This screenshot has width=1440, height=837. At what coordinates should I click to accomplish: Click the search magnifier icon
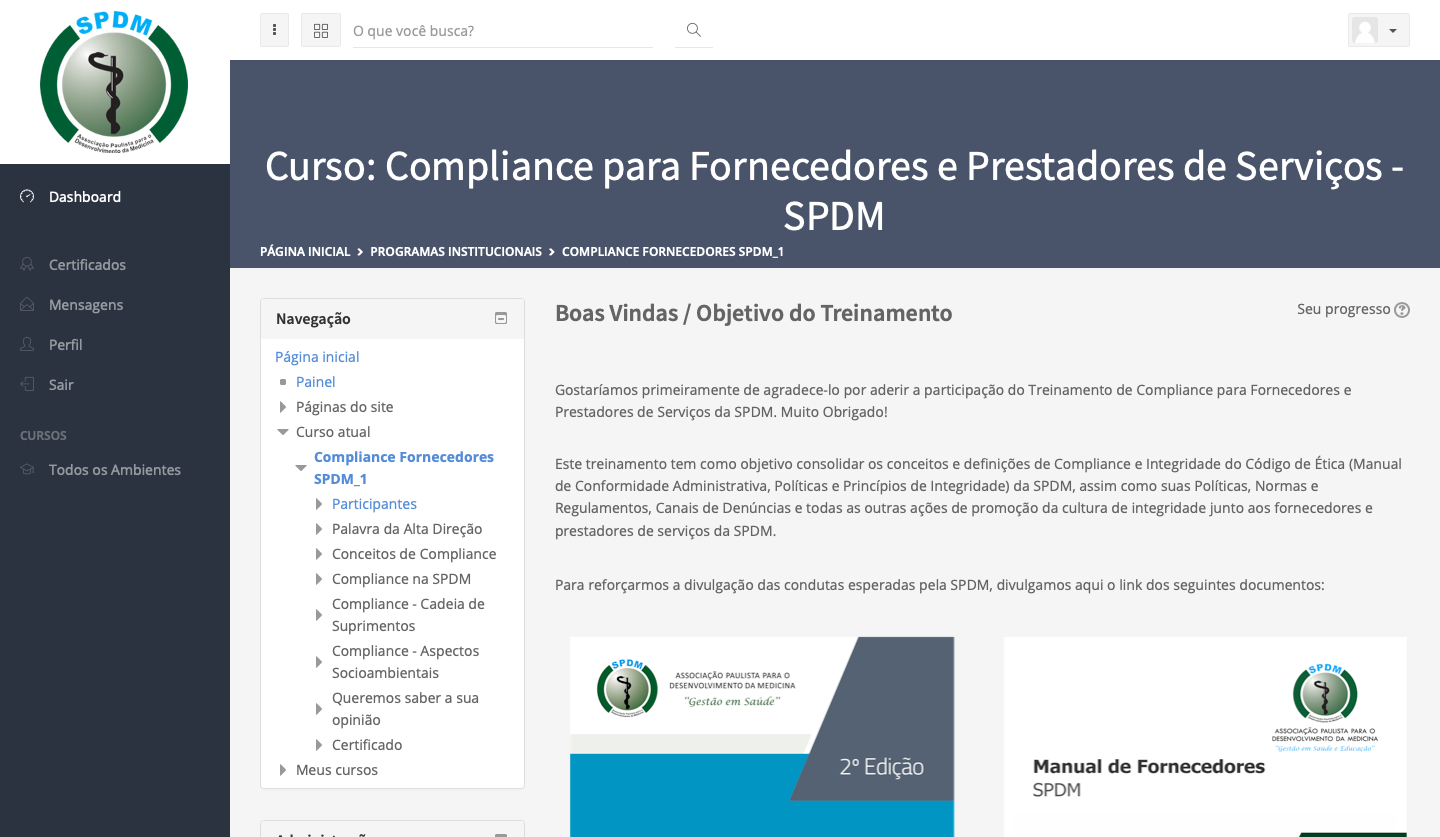pos(693,30)
